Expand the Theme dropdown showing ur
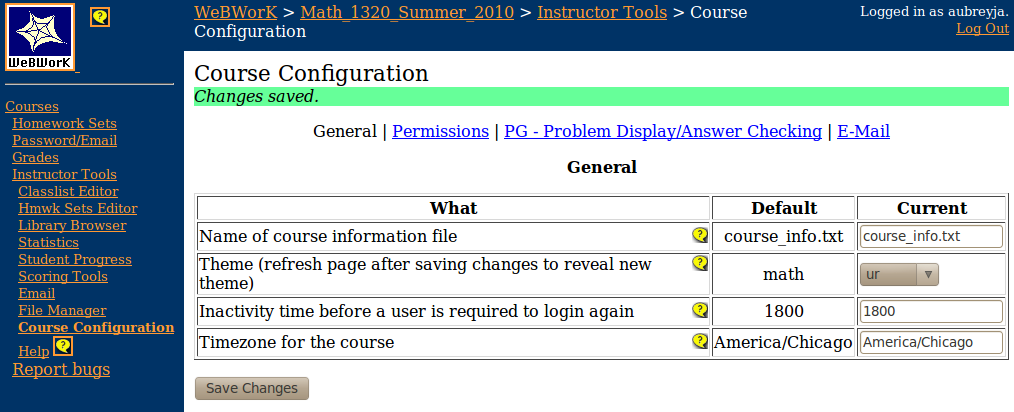This screenshot has width=1014, height=412. [x=899, y=274]
